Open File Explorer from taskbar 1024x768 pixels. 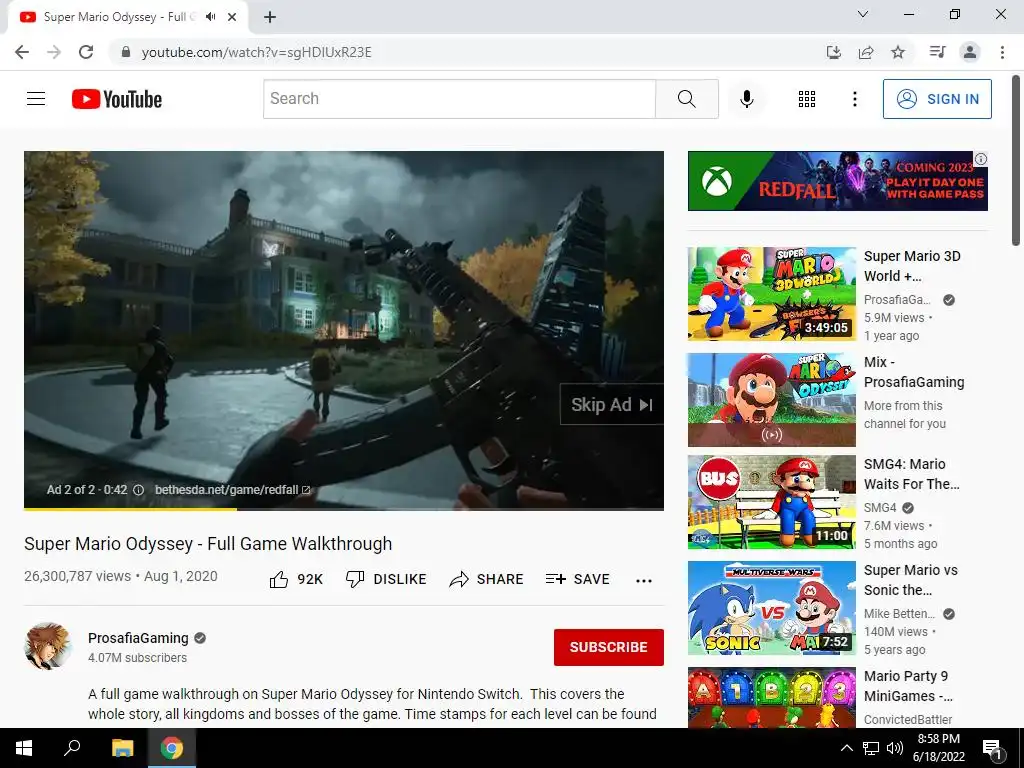[x=122, y=748]
